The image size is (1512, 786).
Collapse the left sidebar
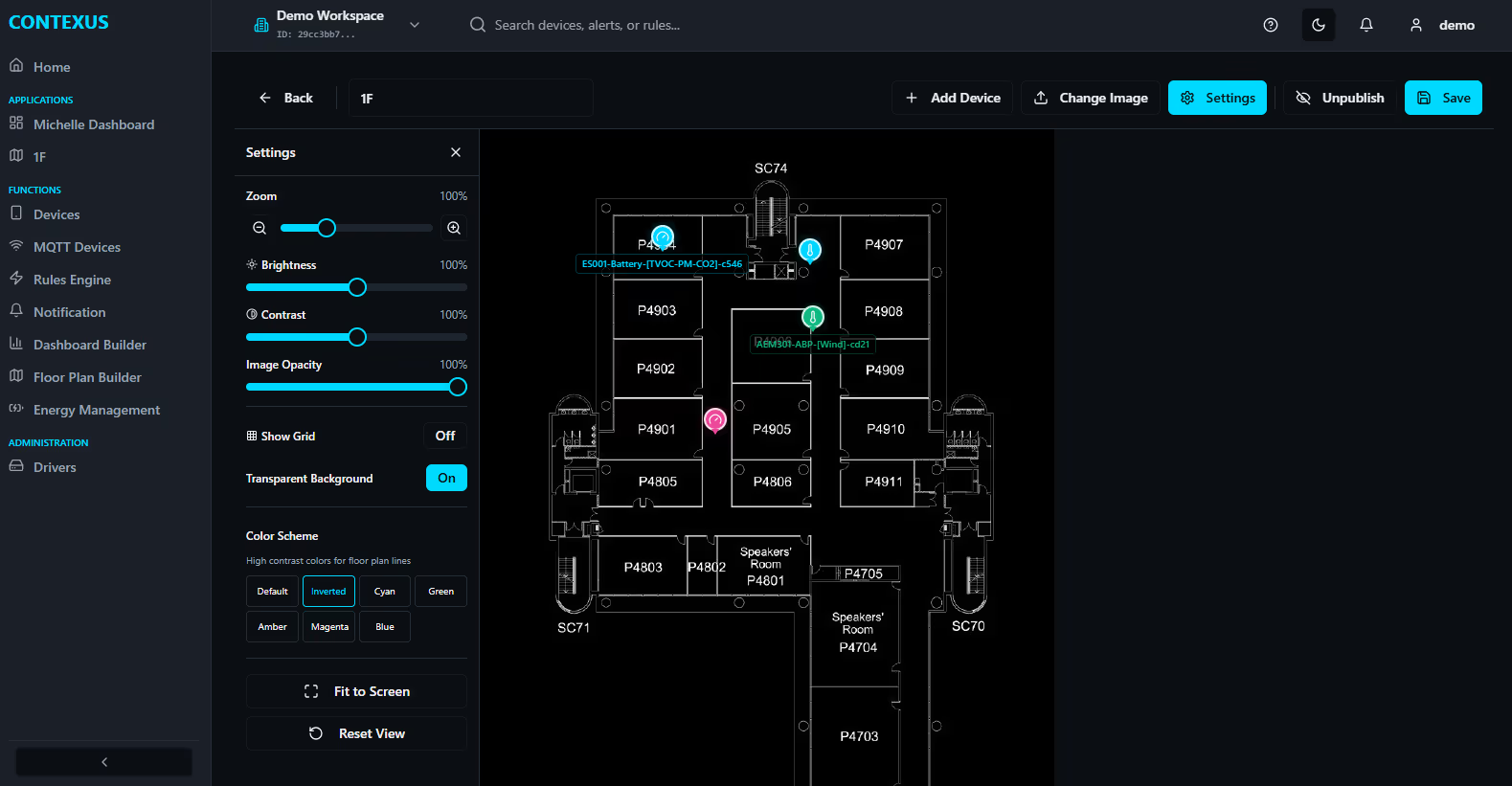[104, 762]
